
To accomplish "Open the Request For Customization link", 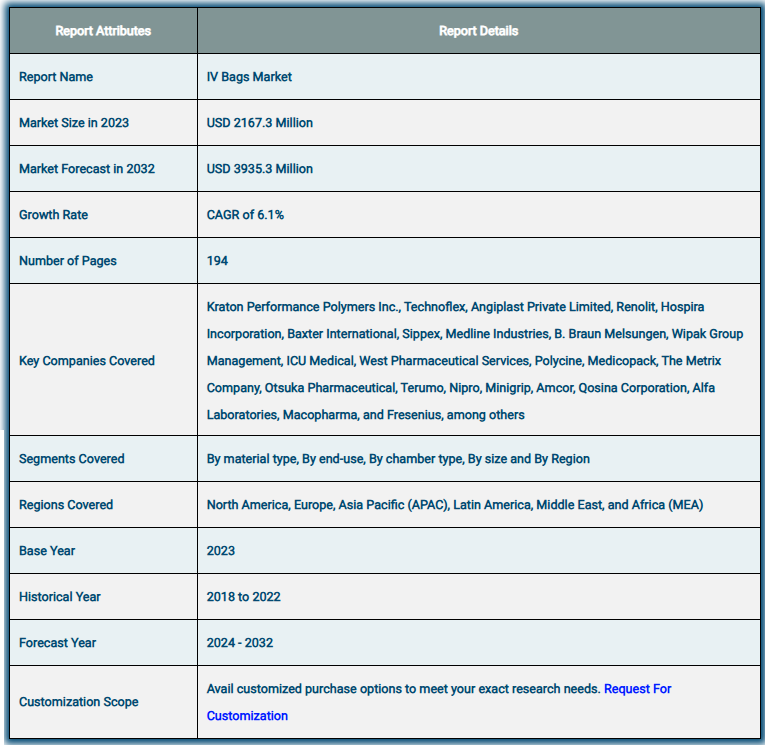I will (x=637, y=688).
